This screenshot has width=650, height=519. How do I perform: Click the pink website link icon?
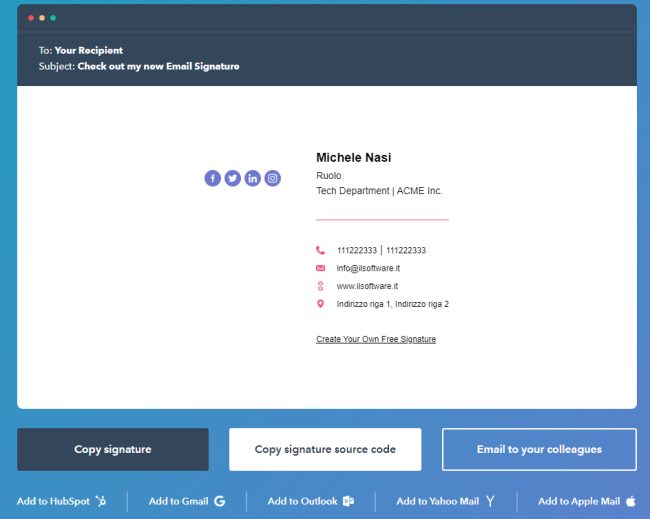pos(320,286)
